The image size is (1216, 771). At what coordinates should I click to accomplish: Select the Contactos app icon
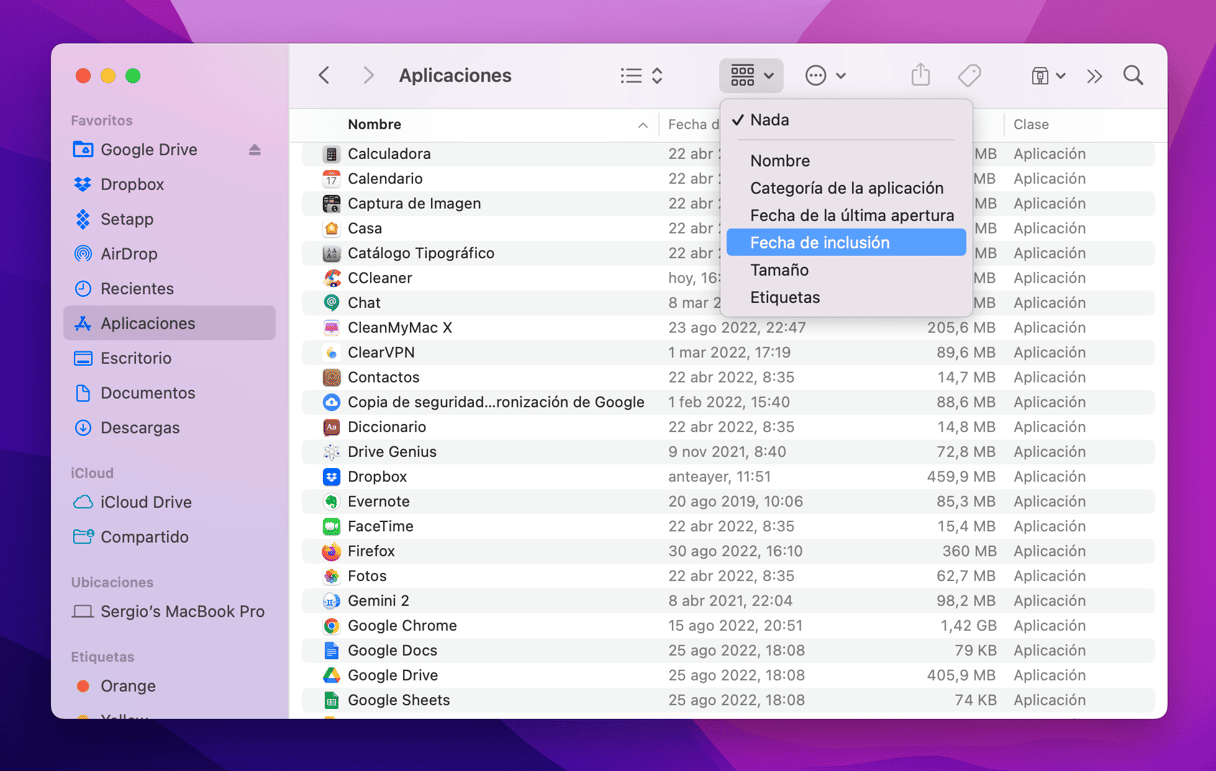tap(331, 377)
